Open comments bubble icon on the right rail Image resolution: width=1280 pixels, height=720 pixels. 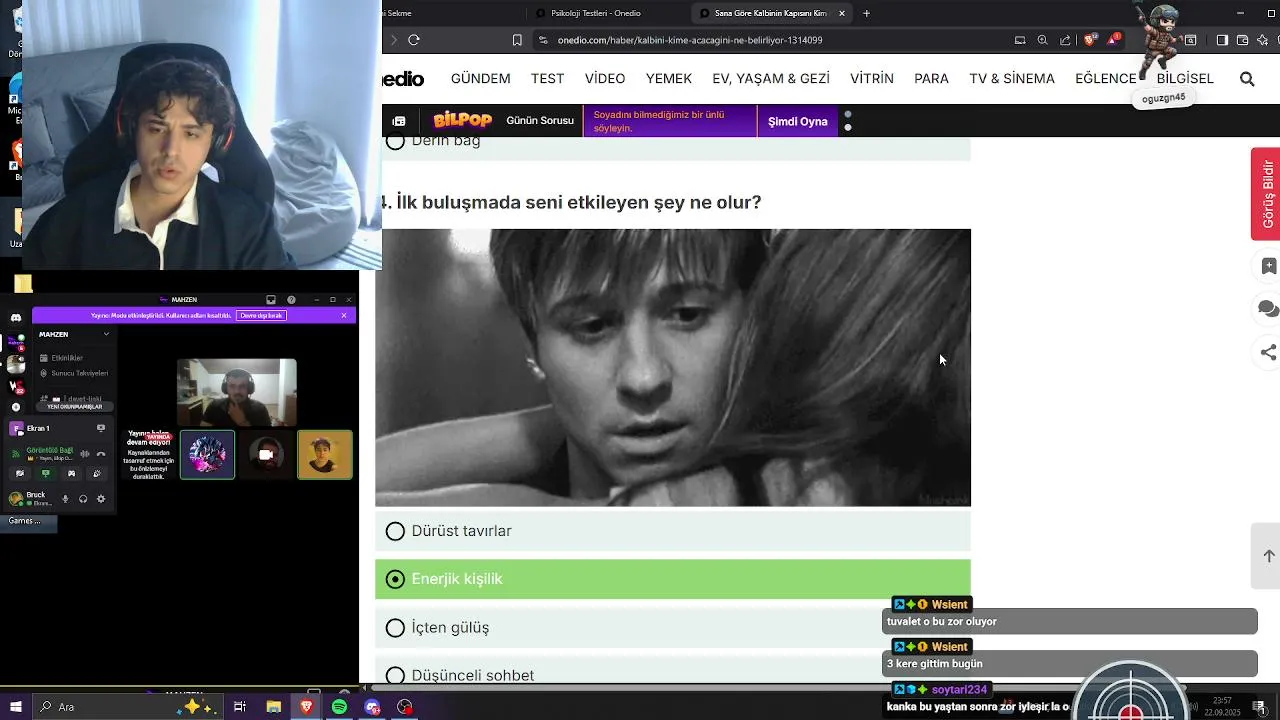point(1268,309)
